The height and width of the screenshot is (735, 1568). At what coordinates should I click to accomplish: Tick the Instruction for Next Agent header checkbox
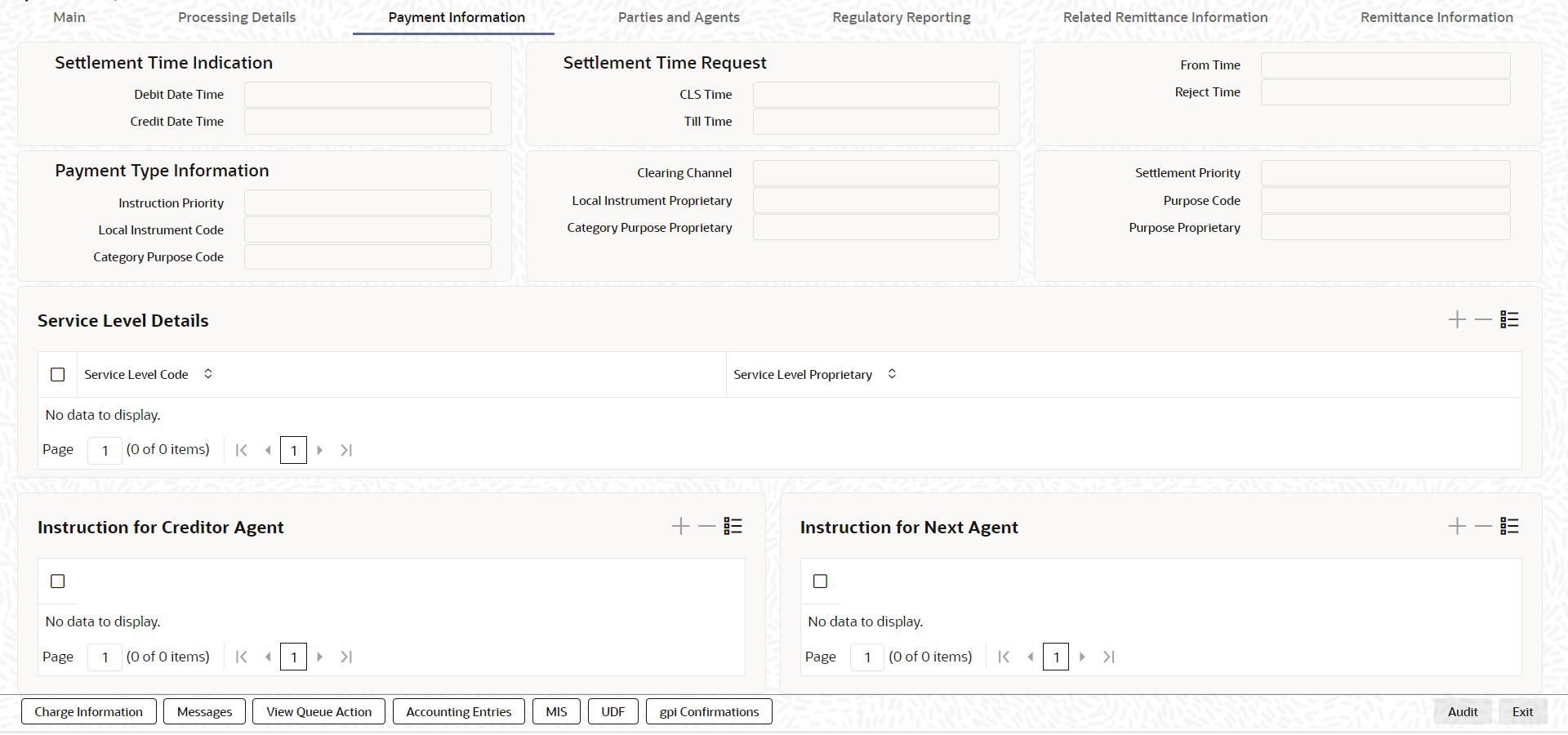pyautogui.click(x=821, y=581)
